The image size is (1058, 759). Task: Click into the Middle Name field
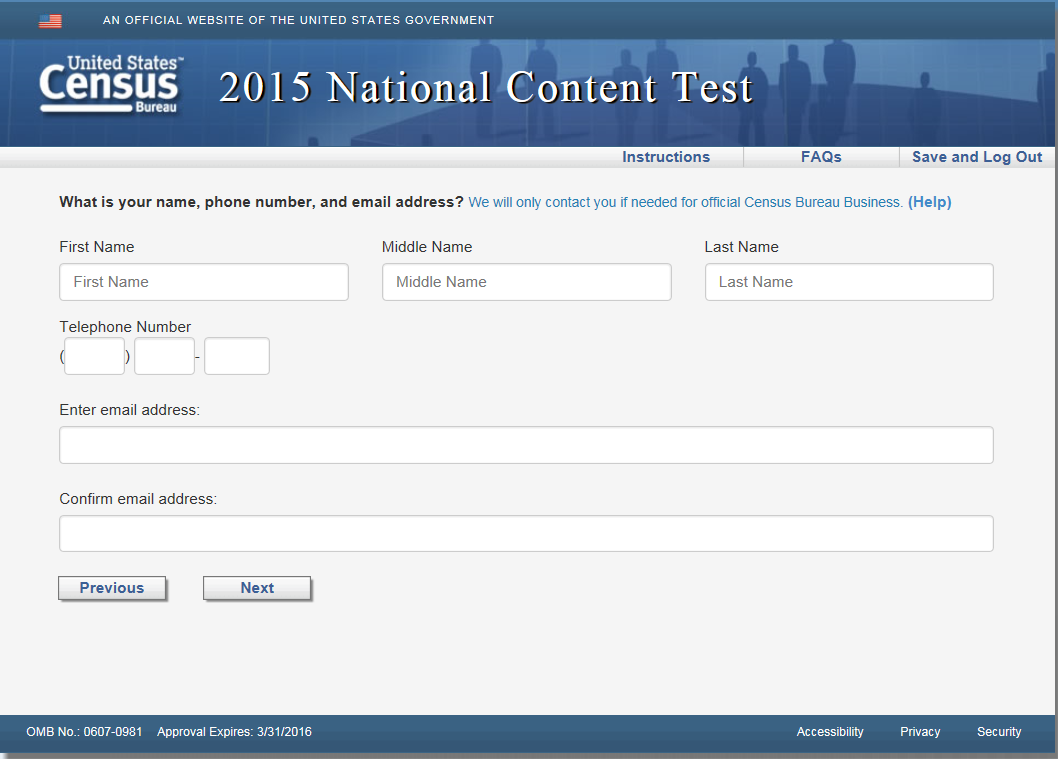(526, 282)
